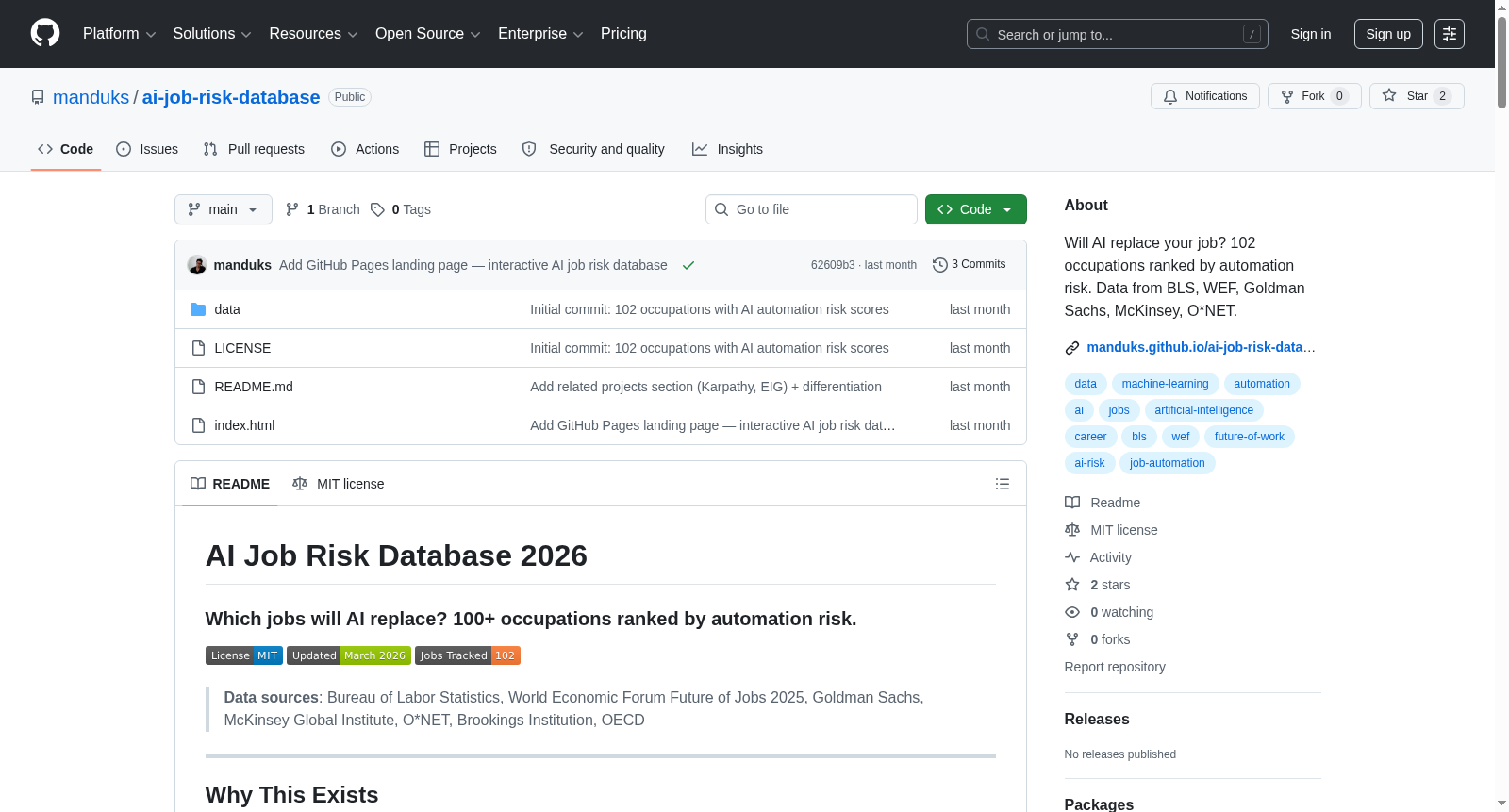Select the MIT license tab in README panel
The height and width of the screenshot is (812, 1509).
click(x=339, y=484)
